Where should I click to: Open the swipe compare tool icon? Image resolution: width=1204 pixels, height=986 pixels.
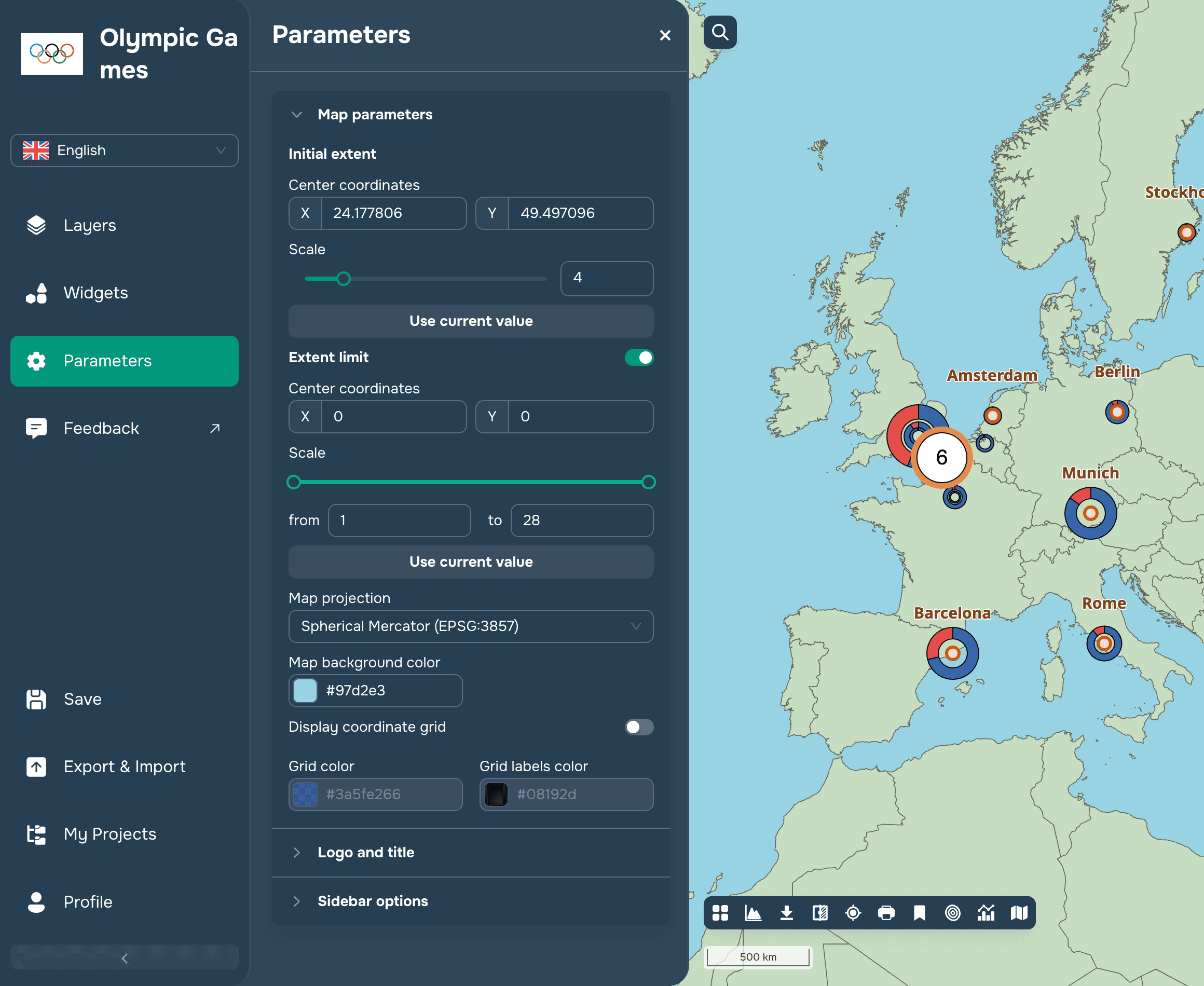click(x=819, y=913)
